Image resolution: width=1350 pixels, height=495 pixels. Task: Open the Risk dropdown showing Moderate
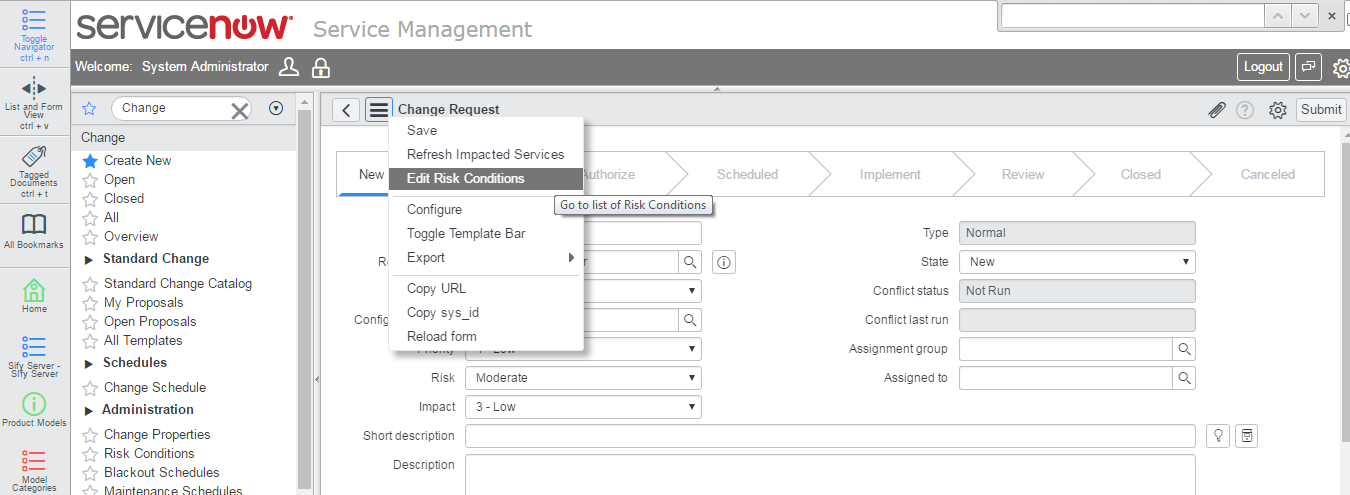click(x=583, y=378)
